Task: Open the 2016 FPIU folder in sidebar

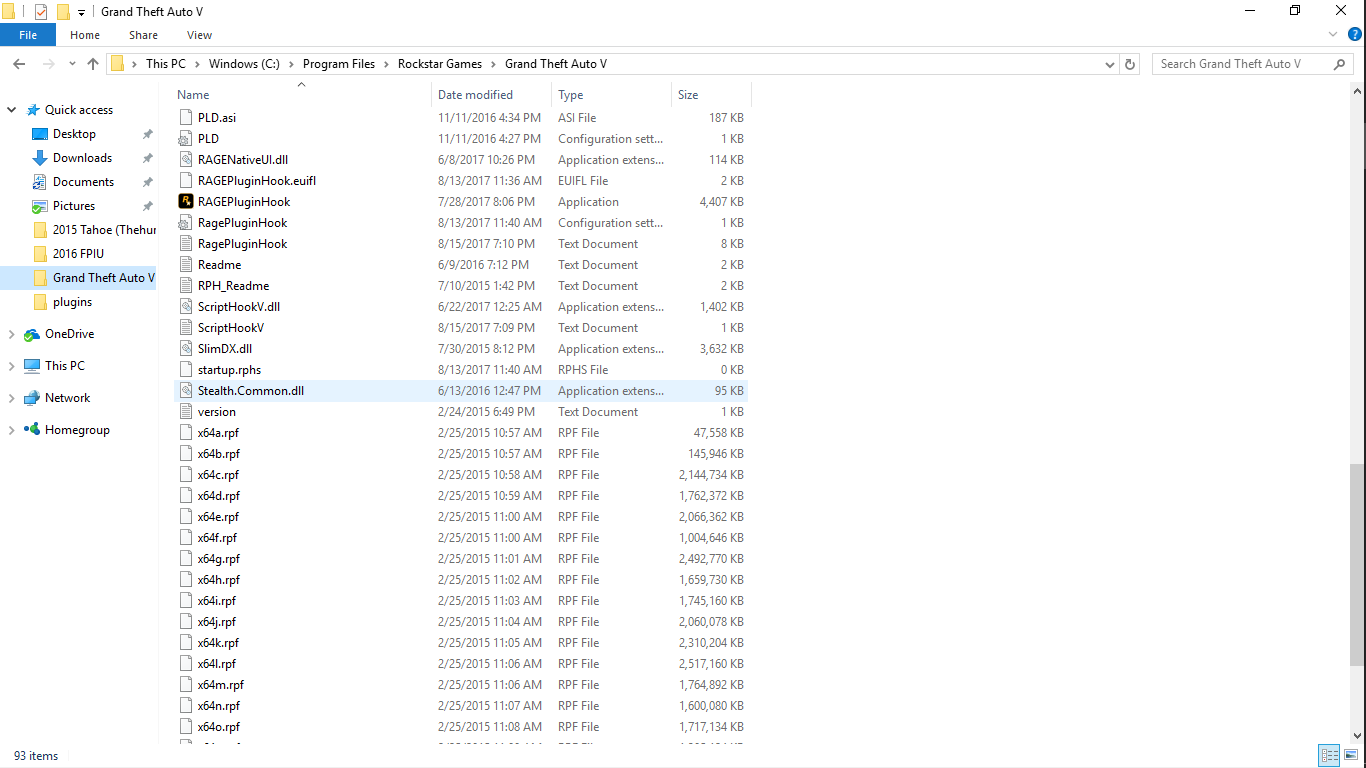Action: click(x=78, y=254)
